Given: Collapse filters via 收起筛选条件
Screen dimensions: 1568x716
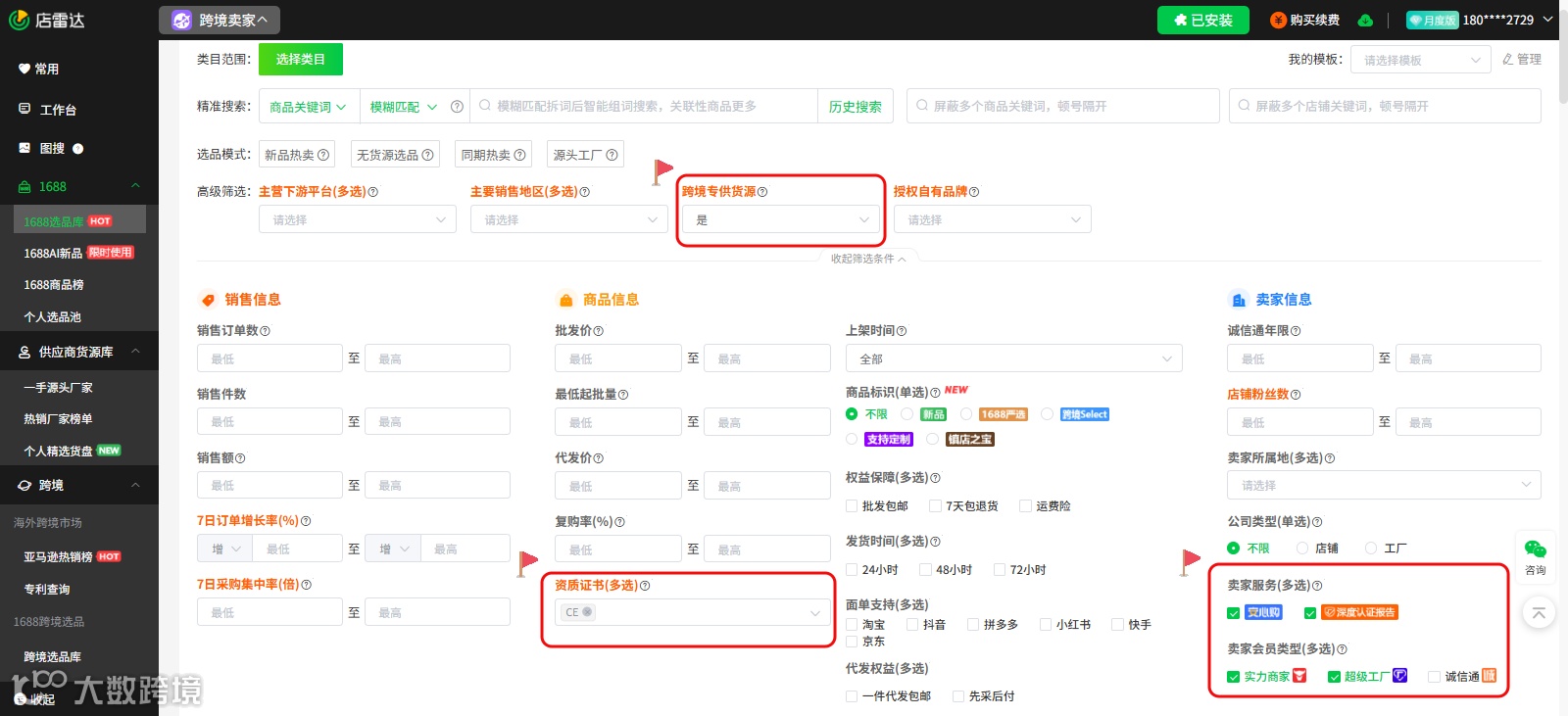Looking at the screenshot, I should pyautogui.click(x=868, y=259).
